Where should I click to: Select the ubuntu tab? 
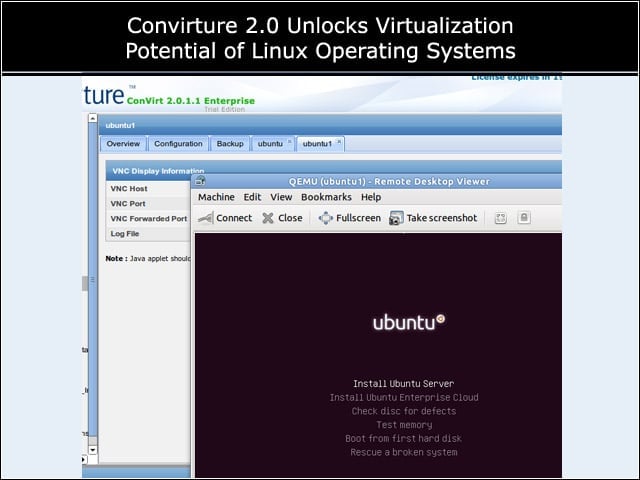270,144
